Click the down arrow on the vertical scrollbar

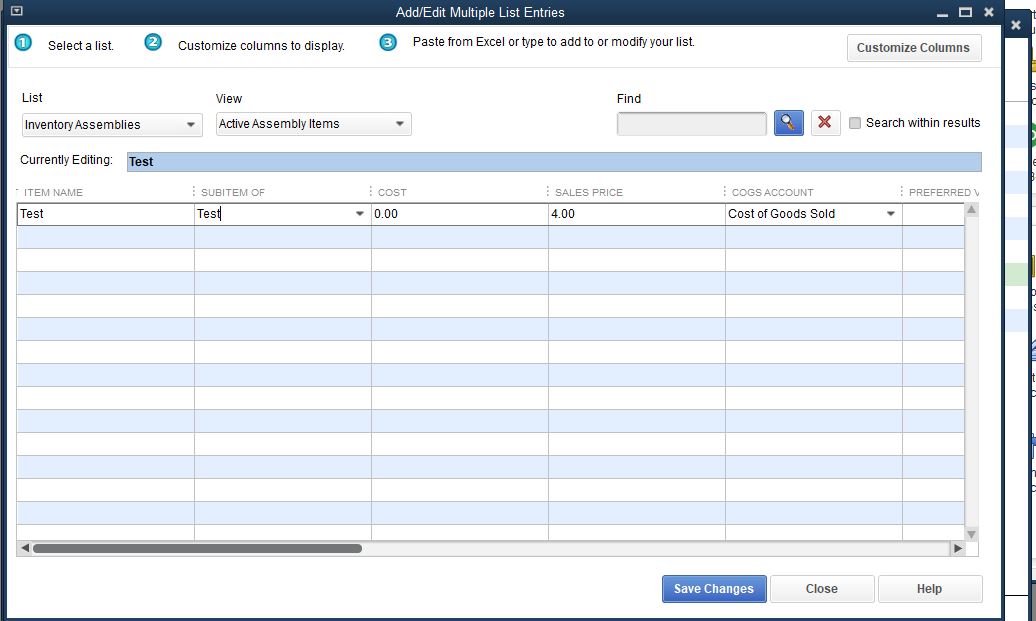970,534
